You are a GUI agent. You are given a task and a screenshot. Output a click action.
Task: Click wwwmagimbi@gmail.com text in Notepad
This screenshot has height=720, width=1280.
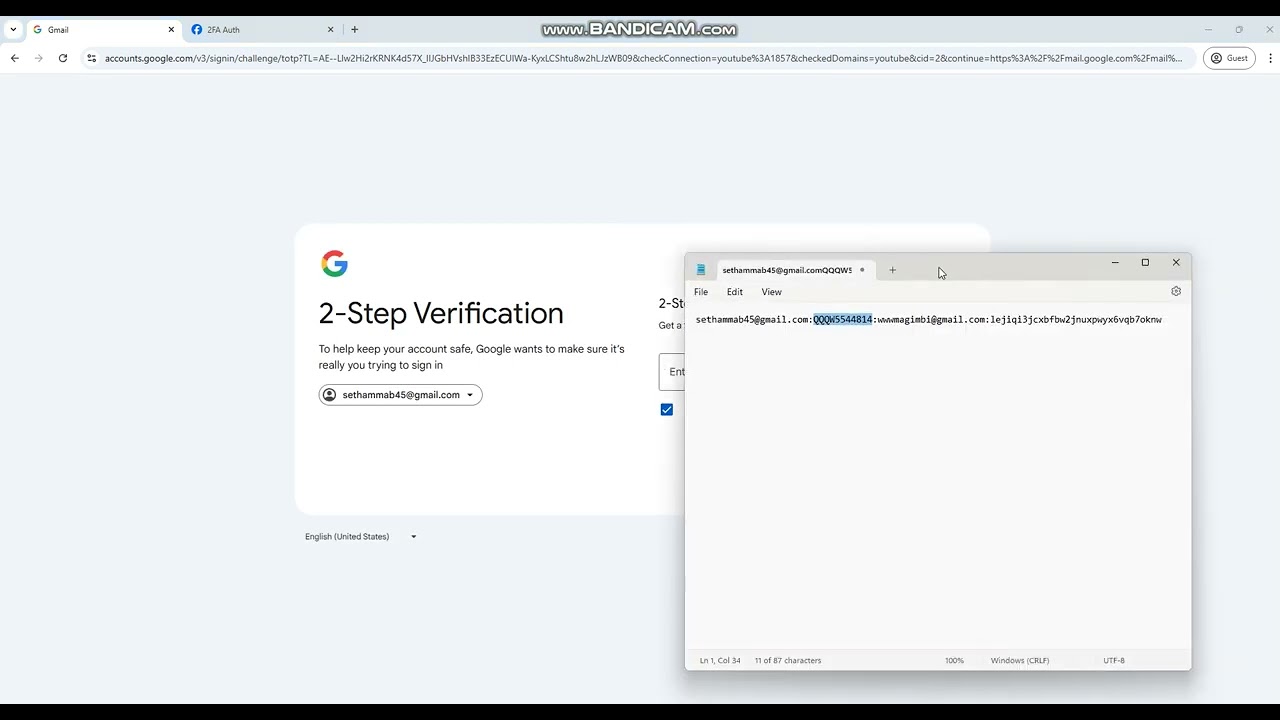click(x=932, y=320)
